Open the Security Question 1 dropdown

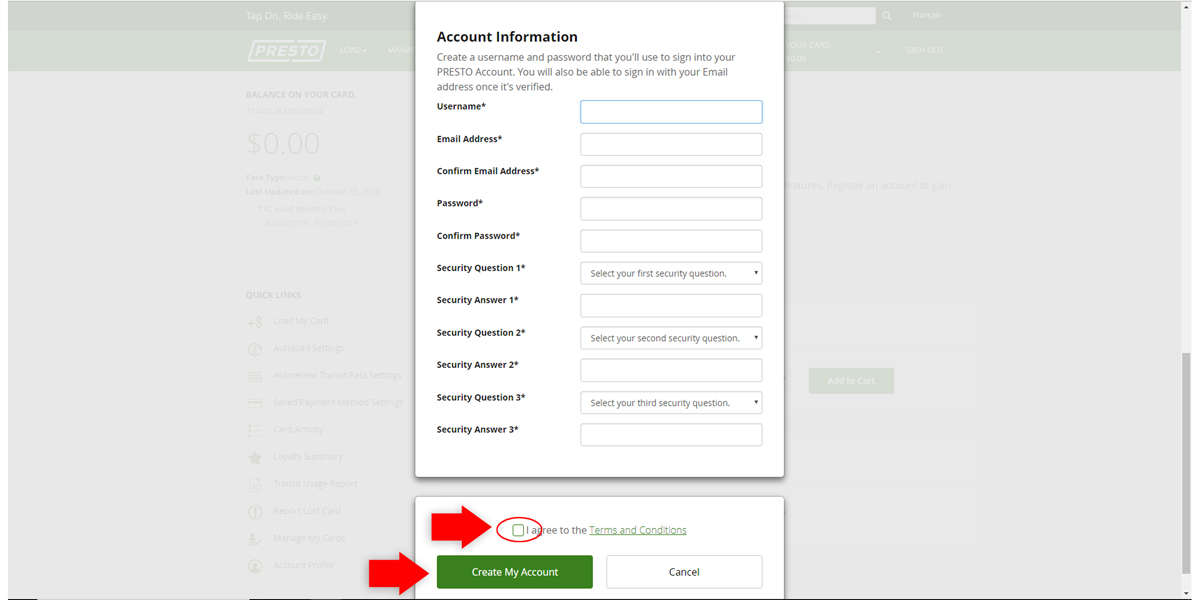(671, 273)
